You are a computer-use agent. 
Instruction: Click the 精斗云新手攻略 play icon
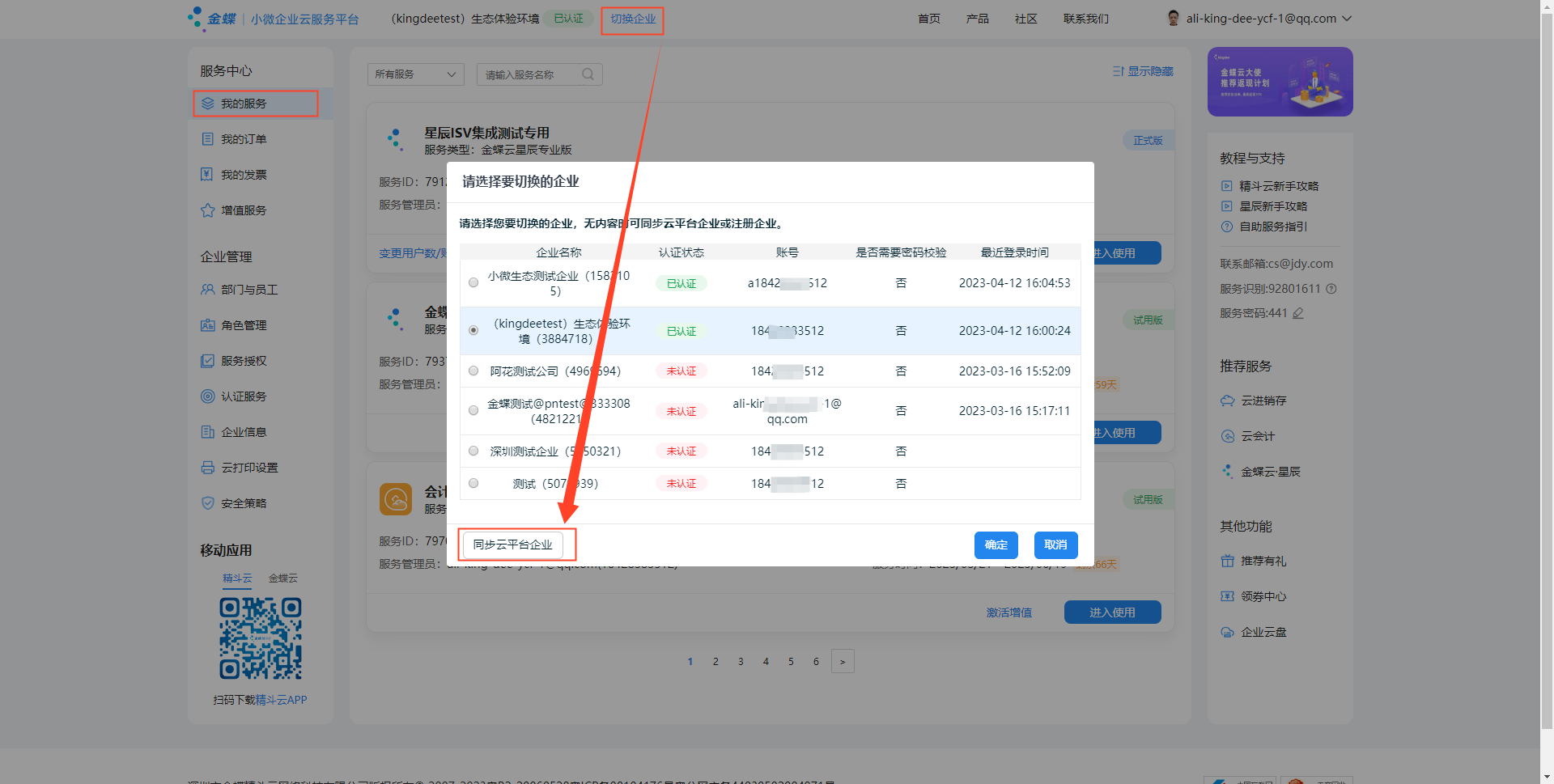[x=1227, y=186]
